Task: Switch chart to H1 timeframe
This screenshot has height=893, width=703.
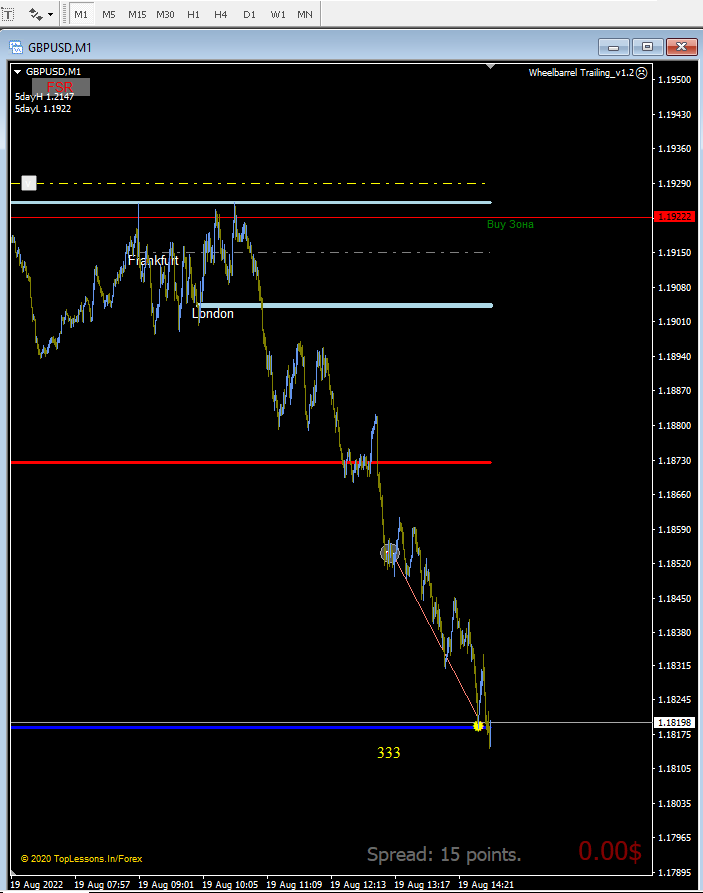Action: [193, 14]
